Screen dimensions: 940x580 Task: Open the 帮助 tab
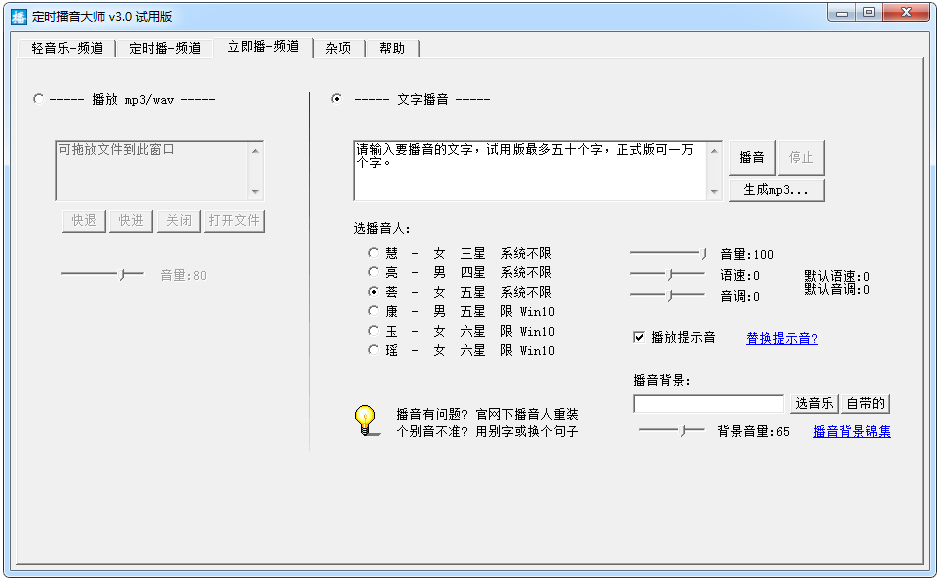point(392,48)
